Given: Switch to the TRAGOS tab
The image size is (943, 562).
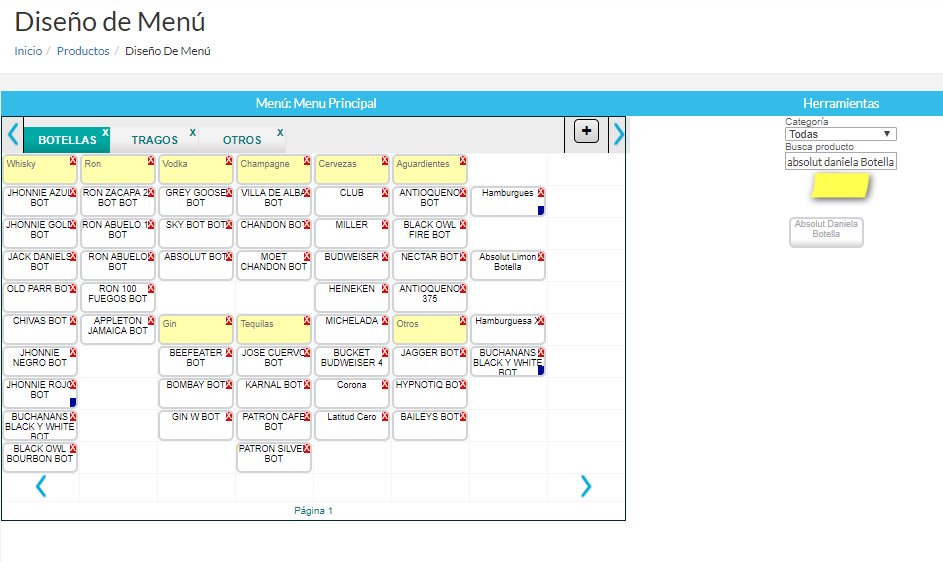Looking at the screenshot, I should 154,140.
